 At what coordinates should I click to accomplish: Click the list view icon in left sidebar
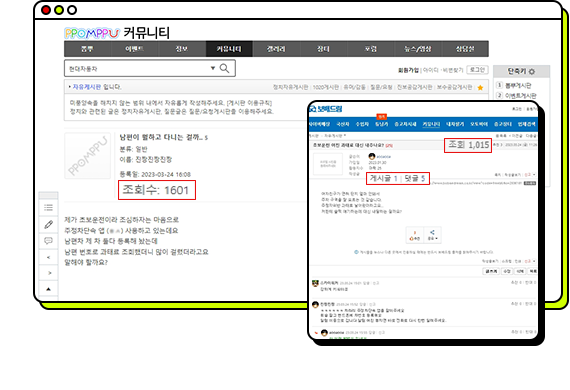pyautogui.click(x=48, y=208)
